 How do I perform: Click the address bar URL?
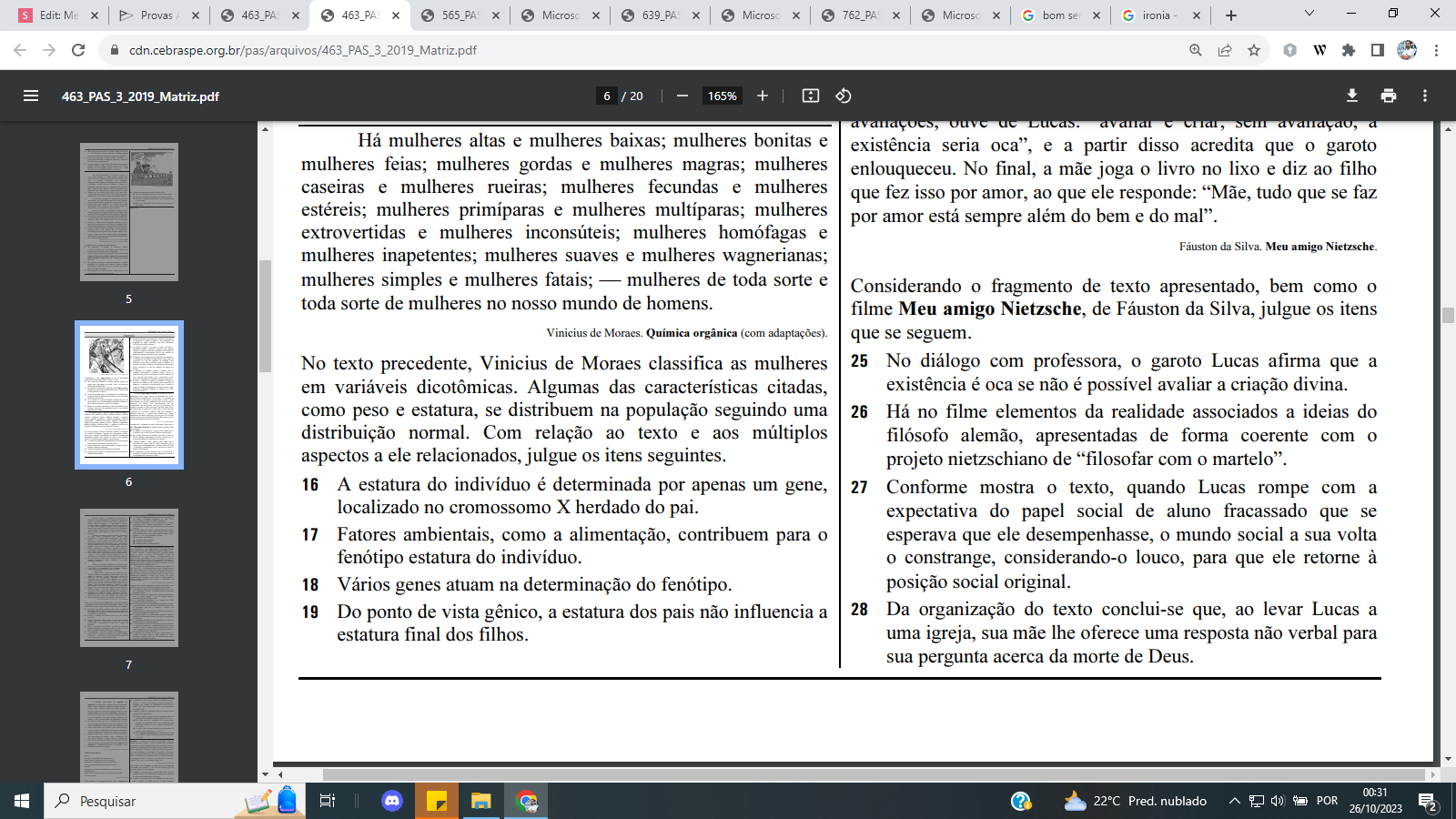point(302,50)
